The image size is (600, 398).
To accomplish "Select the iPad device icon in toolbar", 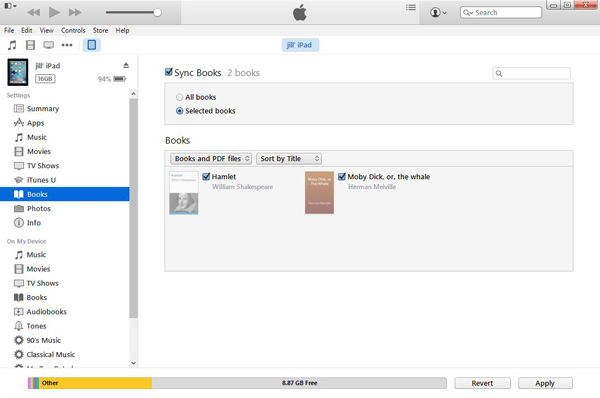I will 92,45.
